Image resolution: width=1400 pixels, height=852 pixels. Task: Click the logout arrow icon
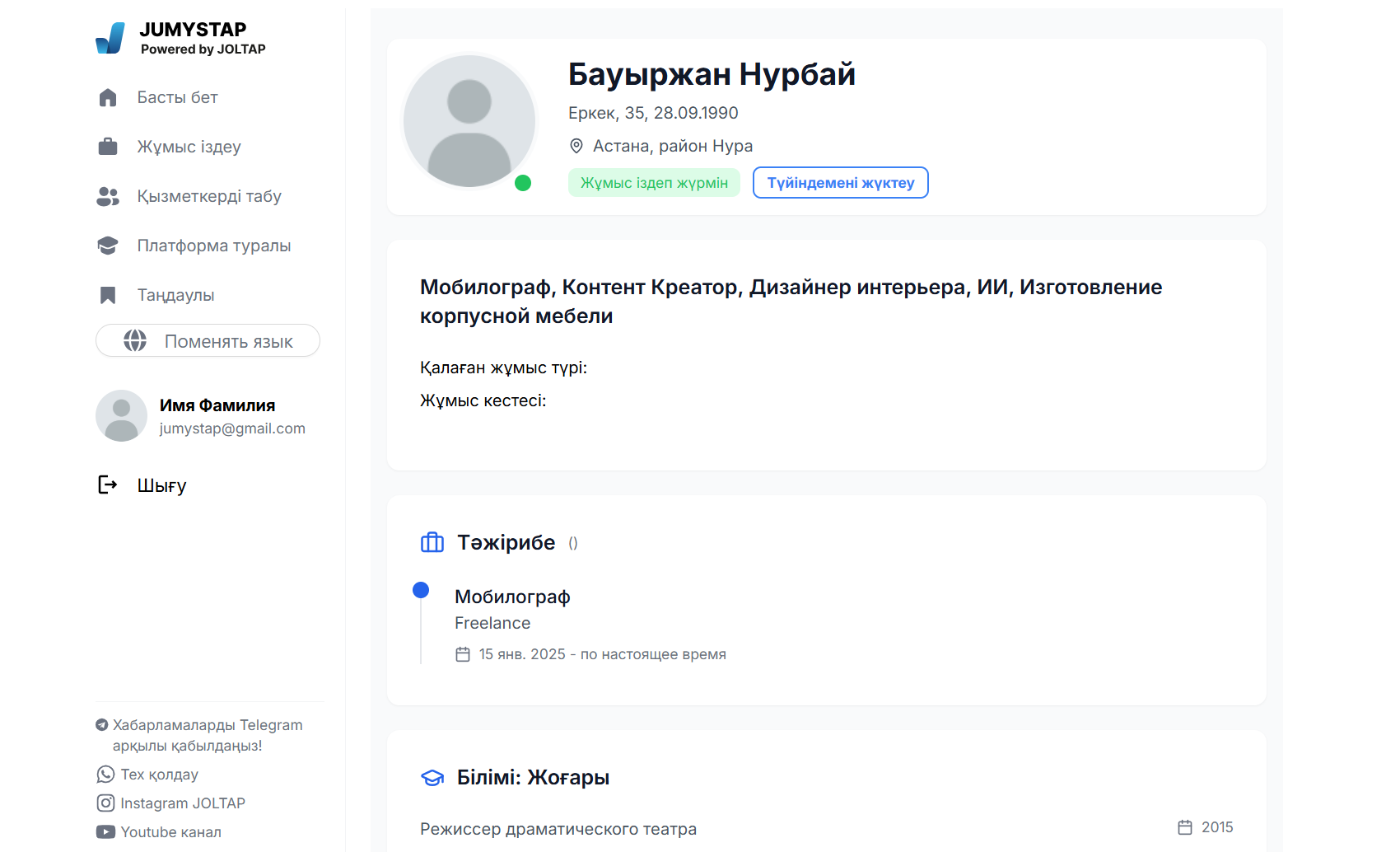pos(108,485)
